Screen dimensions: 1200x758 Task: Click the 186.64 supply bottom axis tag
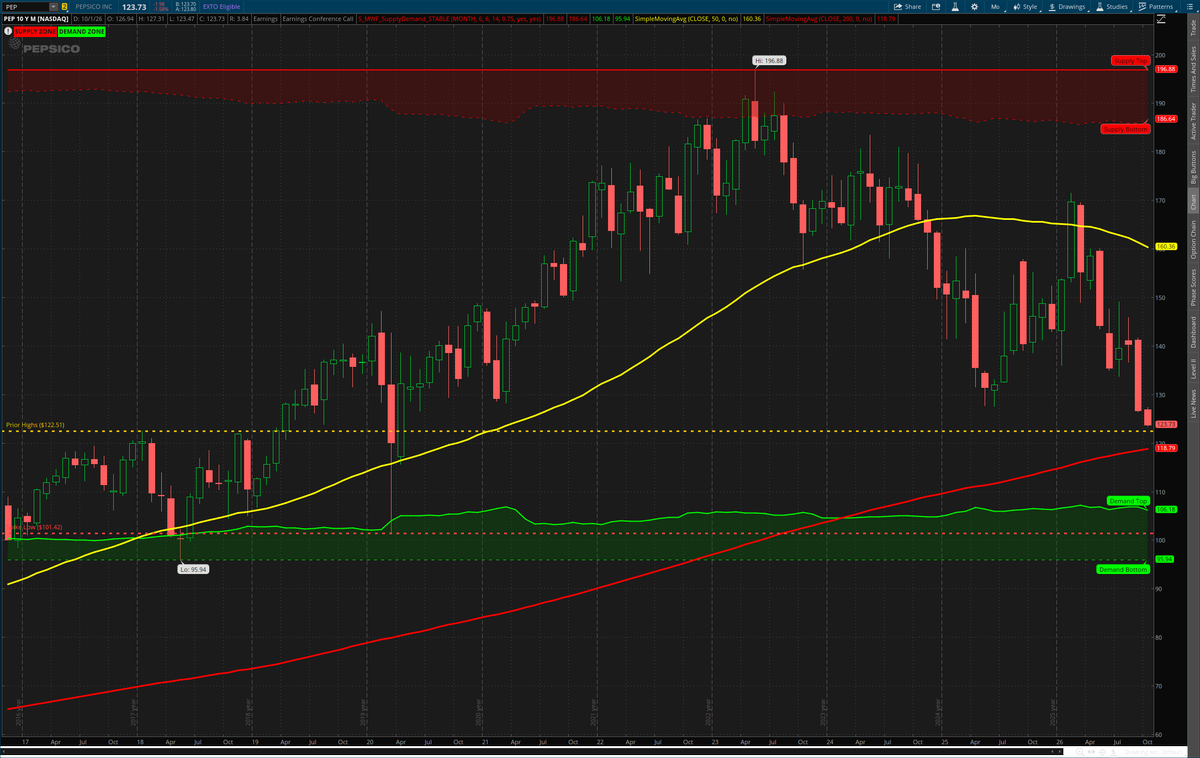coord(1164,119)
